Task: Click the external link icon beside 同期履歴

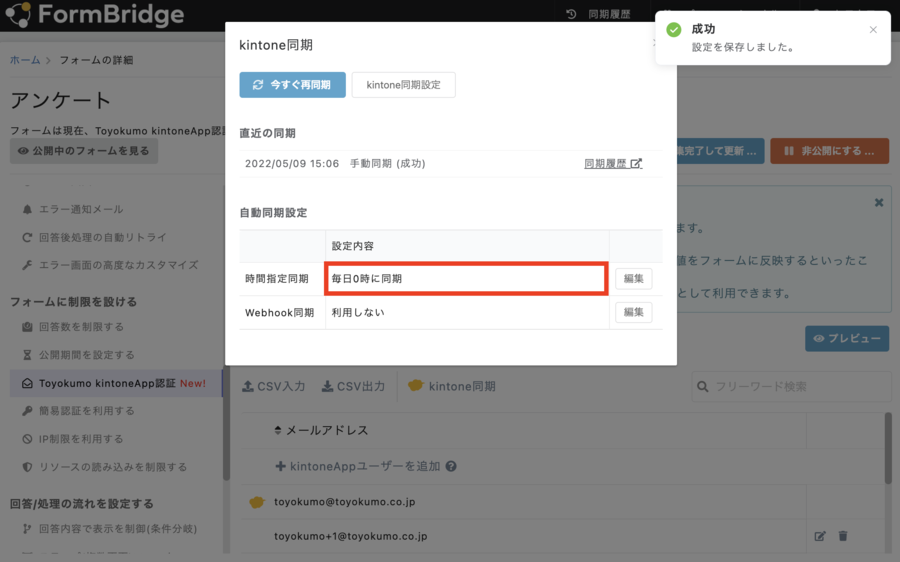Action: pyautogui.click(x=636, y=164)
